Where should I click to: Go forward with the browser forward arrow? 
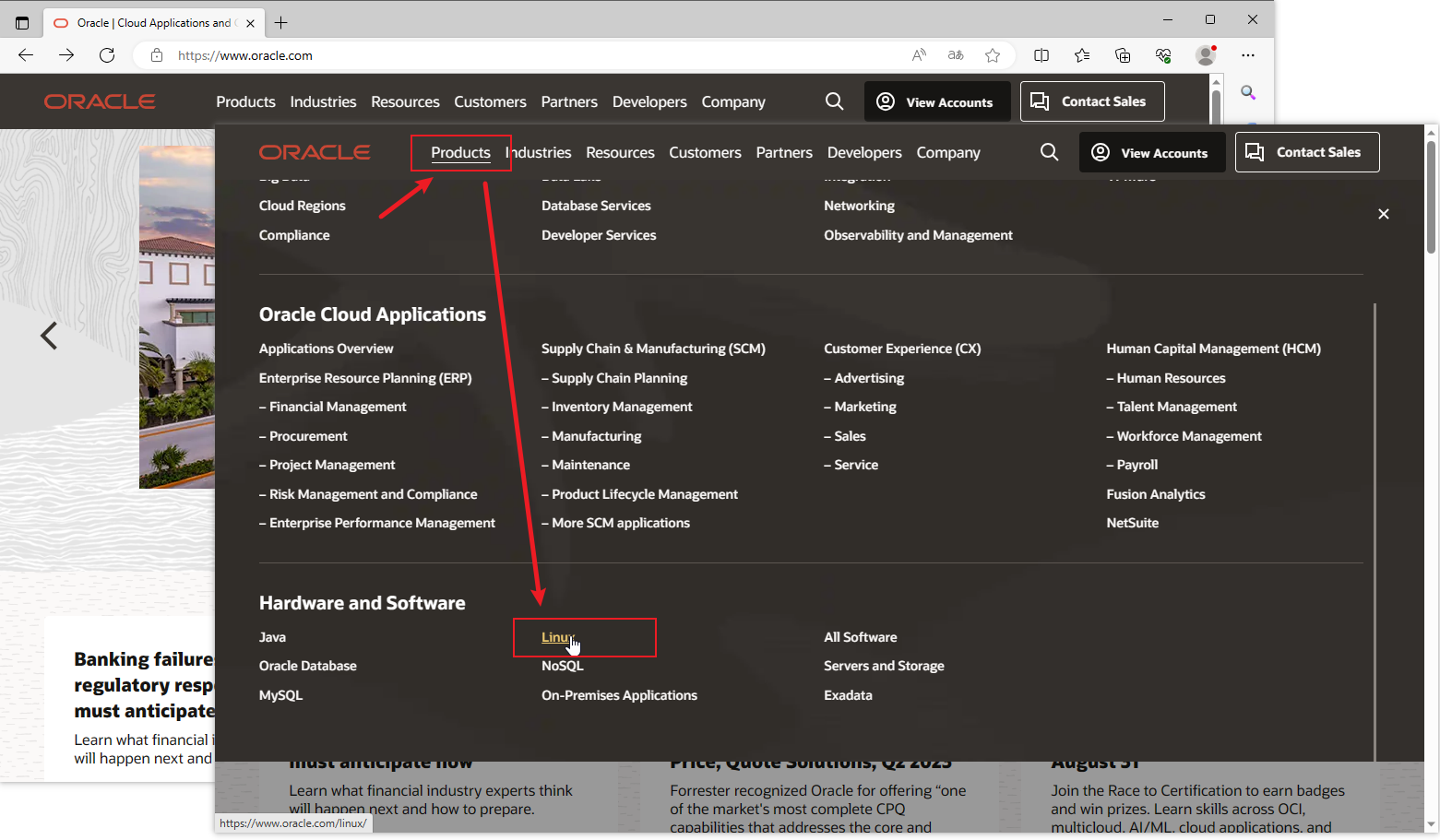66,55
